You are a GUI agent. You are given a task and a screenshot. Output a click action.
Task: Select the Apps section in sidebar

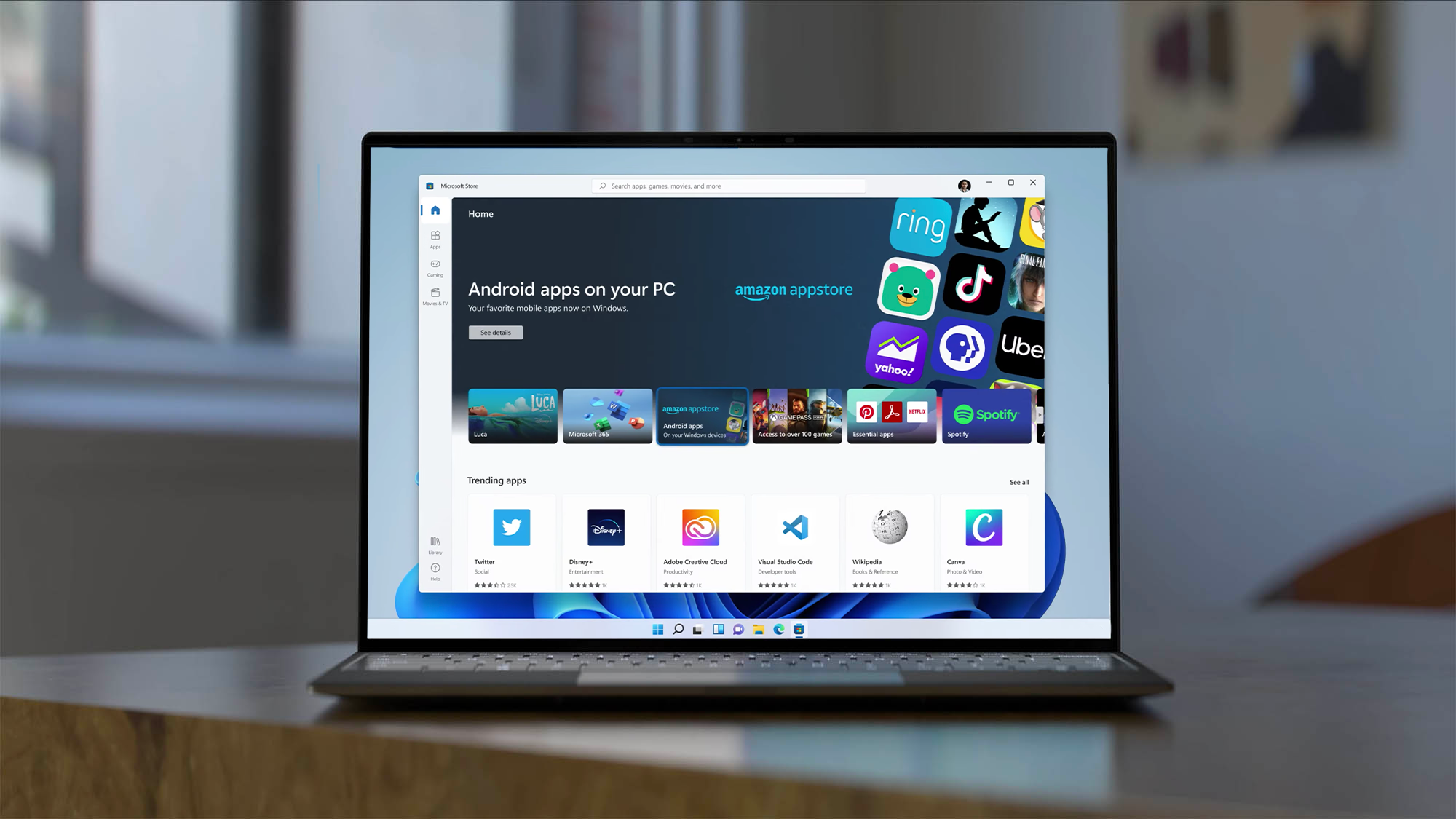click(x=435, y=239)
